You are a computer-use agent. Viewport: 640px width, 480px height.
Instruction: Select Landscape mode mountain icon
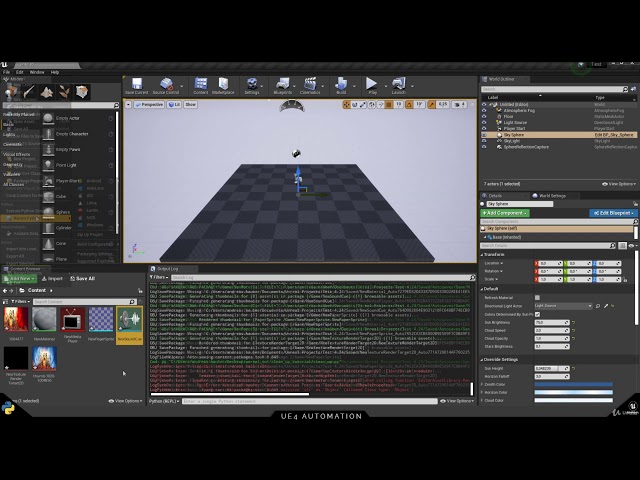tap(47, 92)
